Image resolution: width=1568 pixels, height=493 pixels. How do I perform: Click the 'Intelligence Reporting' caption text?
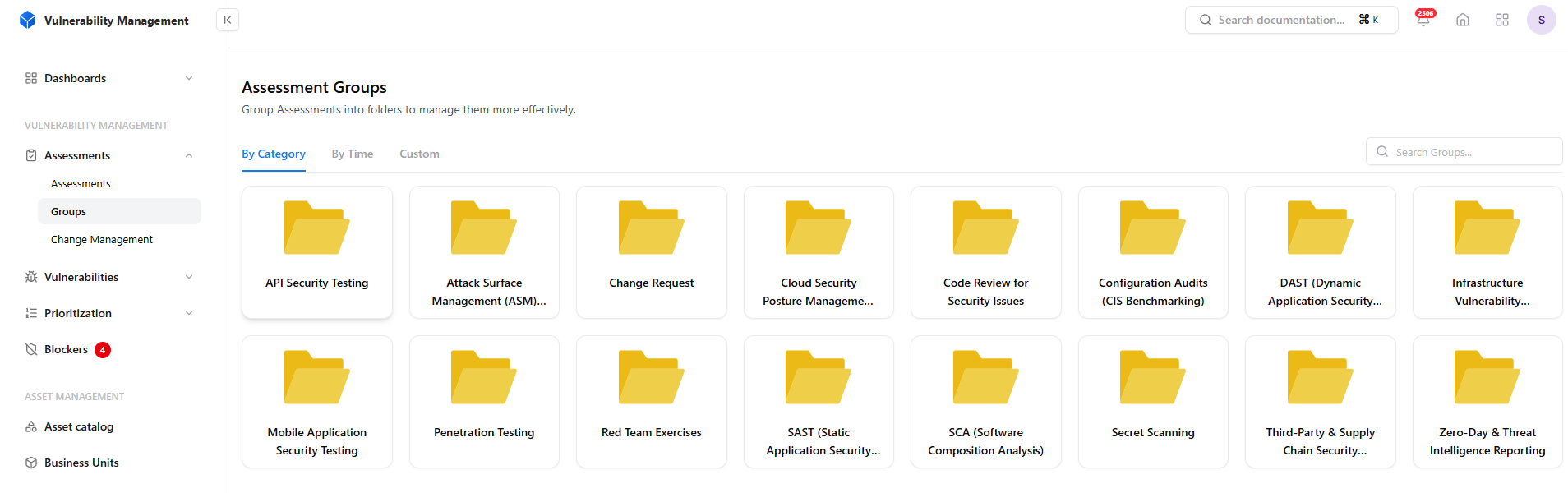pos(1487,450)
